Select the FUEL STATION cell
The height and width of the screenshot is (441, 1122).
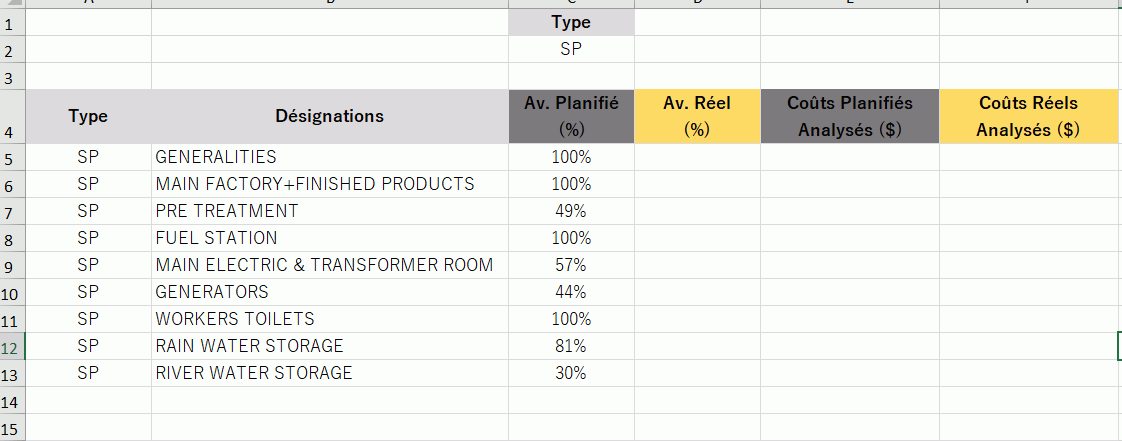click(x=330, y=238)
